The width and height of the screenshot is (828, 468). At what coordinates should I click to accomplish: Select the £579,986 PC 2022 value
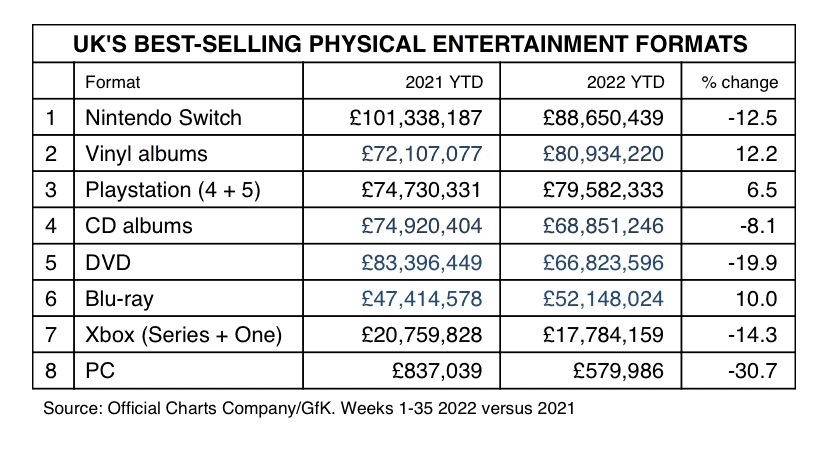point(618,371)
